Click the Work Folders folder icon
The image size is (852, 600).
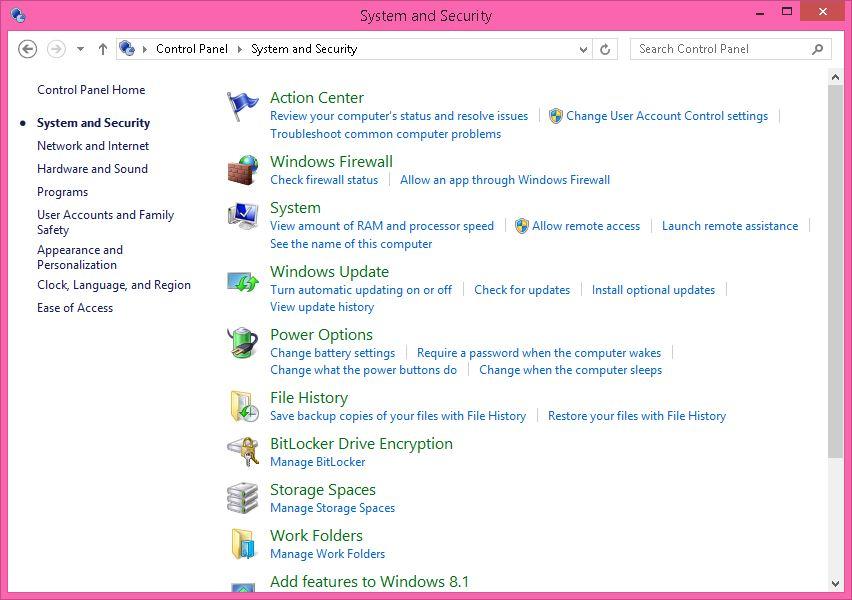tap(242, 543)
